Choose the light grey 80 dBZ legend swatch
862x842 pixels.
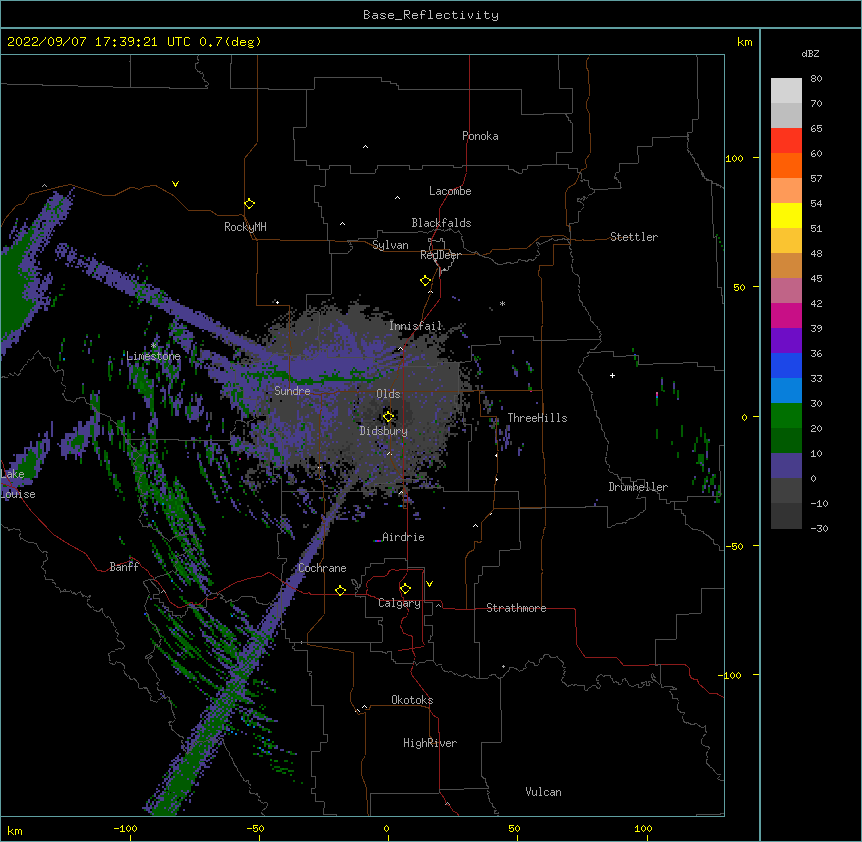pyautogui.click(x=786, y=90)
